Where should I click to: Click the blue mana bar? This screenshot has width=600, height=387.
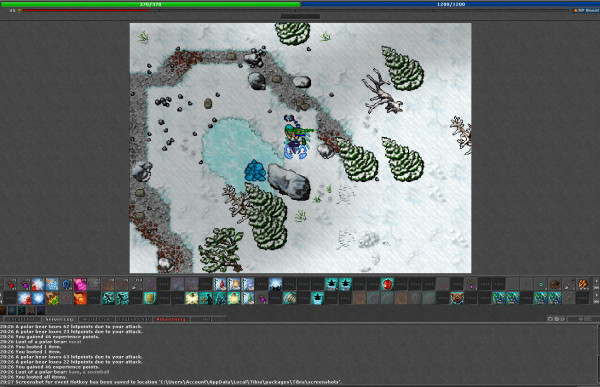[x=451, y=4]
